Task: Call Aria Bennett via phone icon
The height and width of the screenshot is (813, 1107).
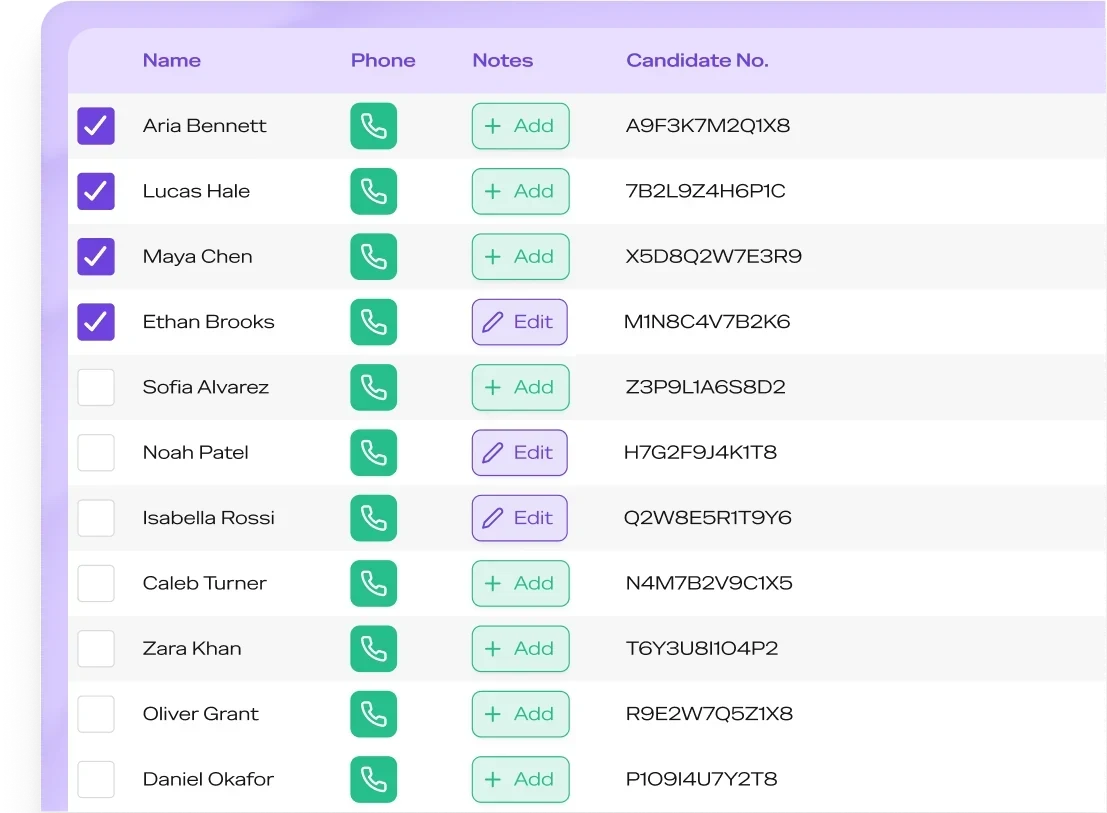Action: (x=373, y=126)
